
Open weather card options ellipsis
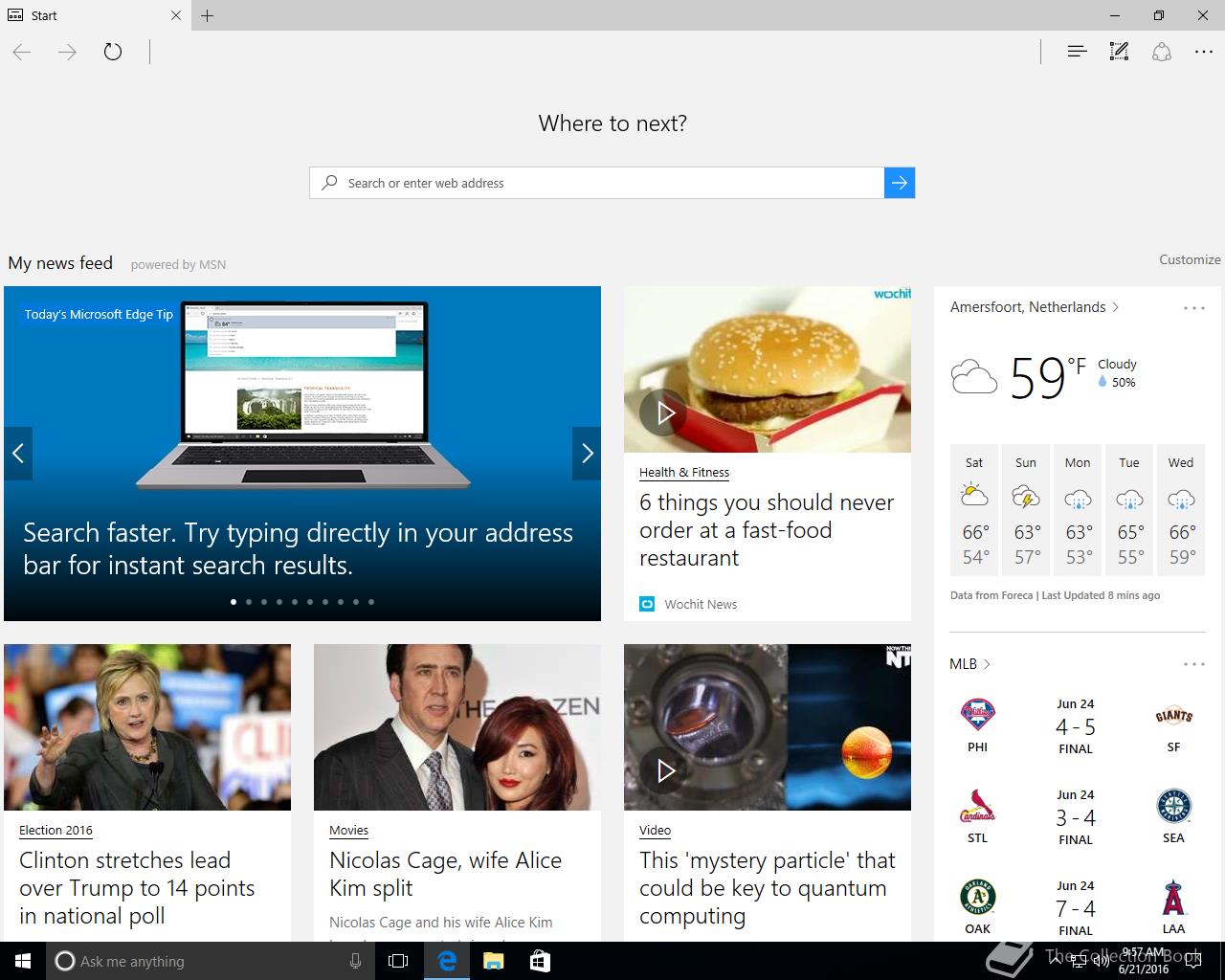(x=1194, y=308)
